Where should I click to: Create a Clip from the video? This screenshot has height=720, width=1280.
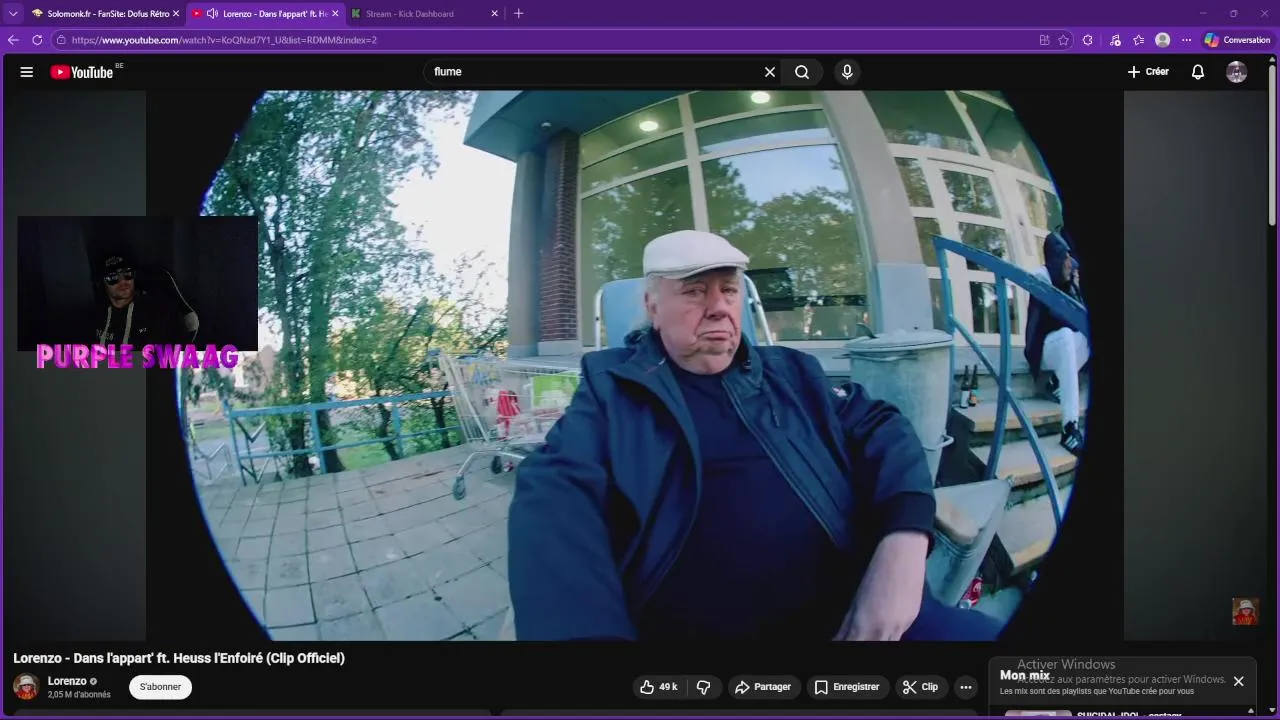[921, 687]
